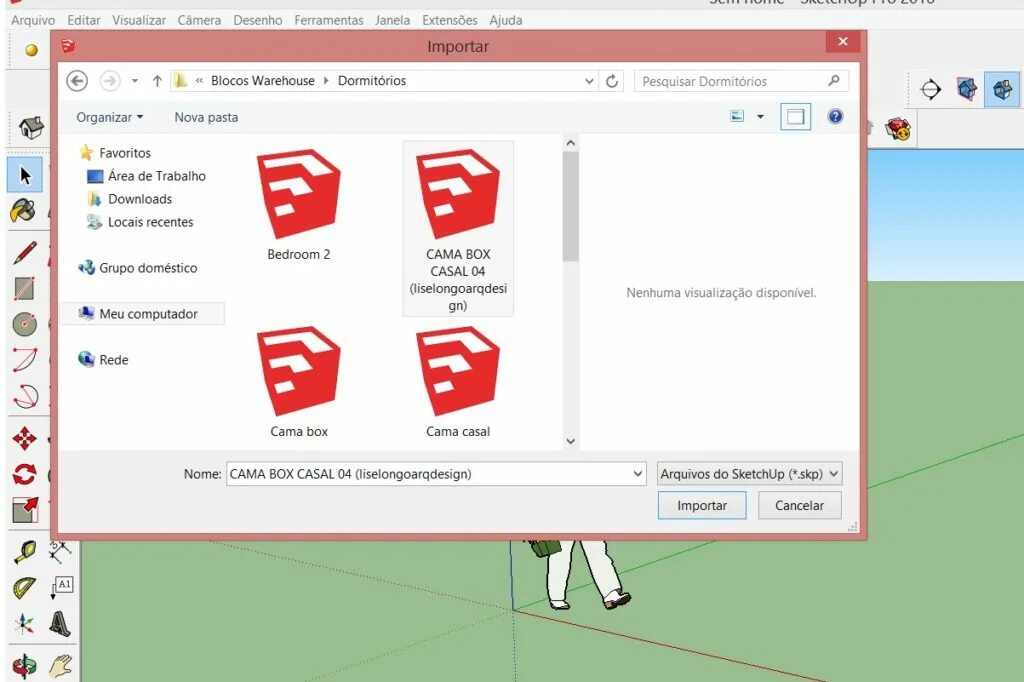Open the Câmera menu
The width and height of the screenshot is (1024, 682).
tap(199, 20)
